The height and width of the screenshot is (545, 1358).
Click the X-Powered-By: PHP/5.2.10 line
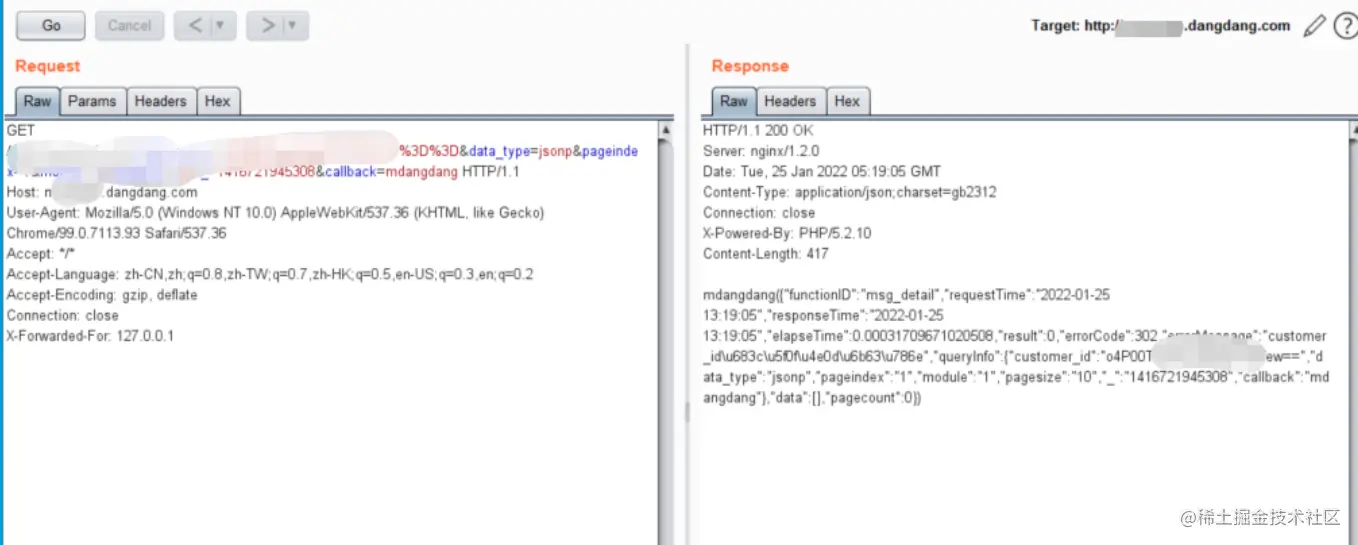pos(787,233)
